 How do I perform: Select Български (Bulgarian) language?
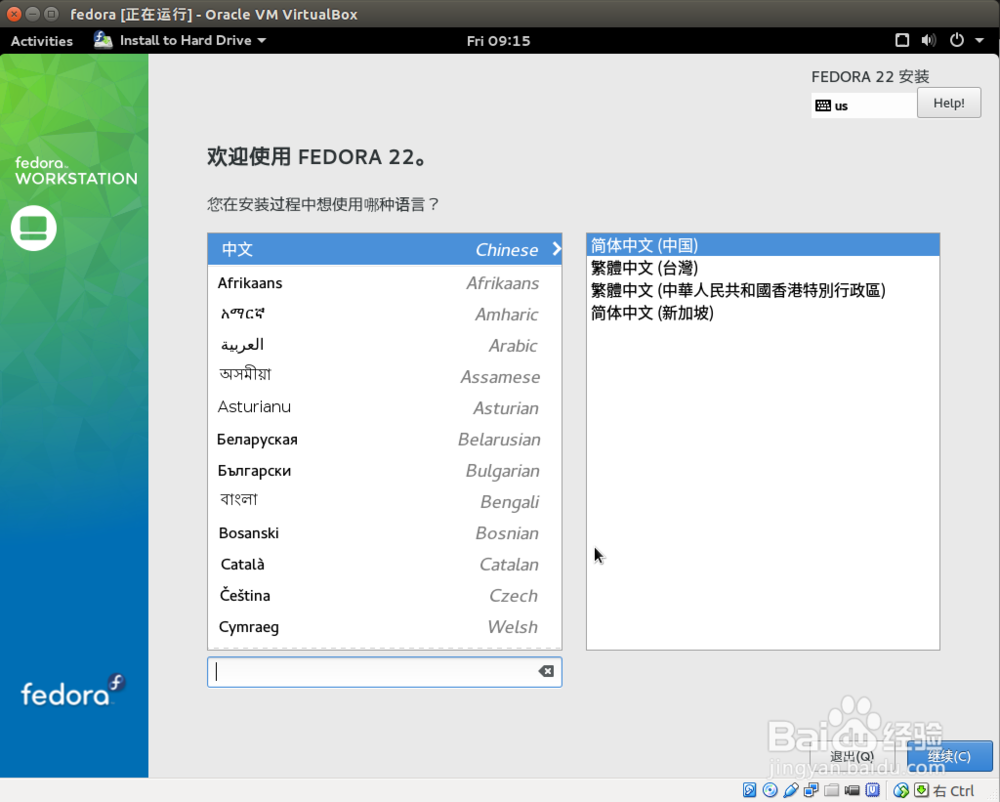(x=385, y=470)
